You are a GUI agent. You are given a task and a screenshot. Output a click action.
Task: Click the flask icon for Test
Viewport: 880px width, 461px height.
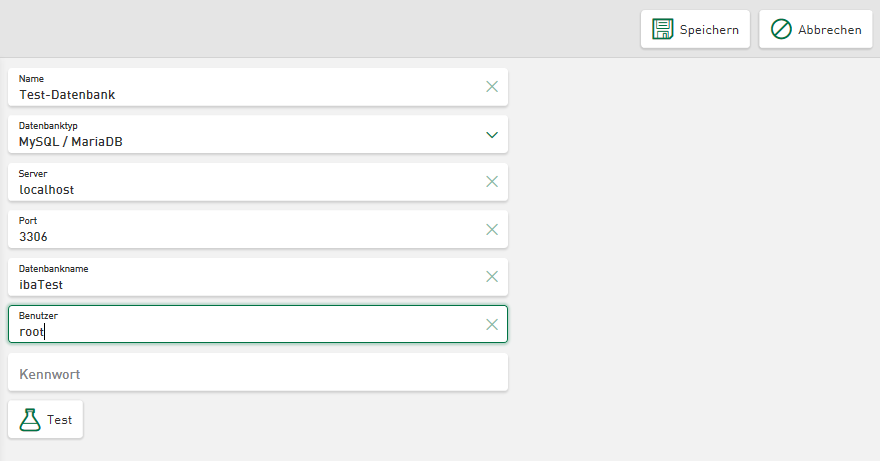point(30,420)
